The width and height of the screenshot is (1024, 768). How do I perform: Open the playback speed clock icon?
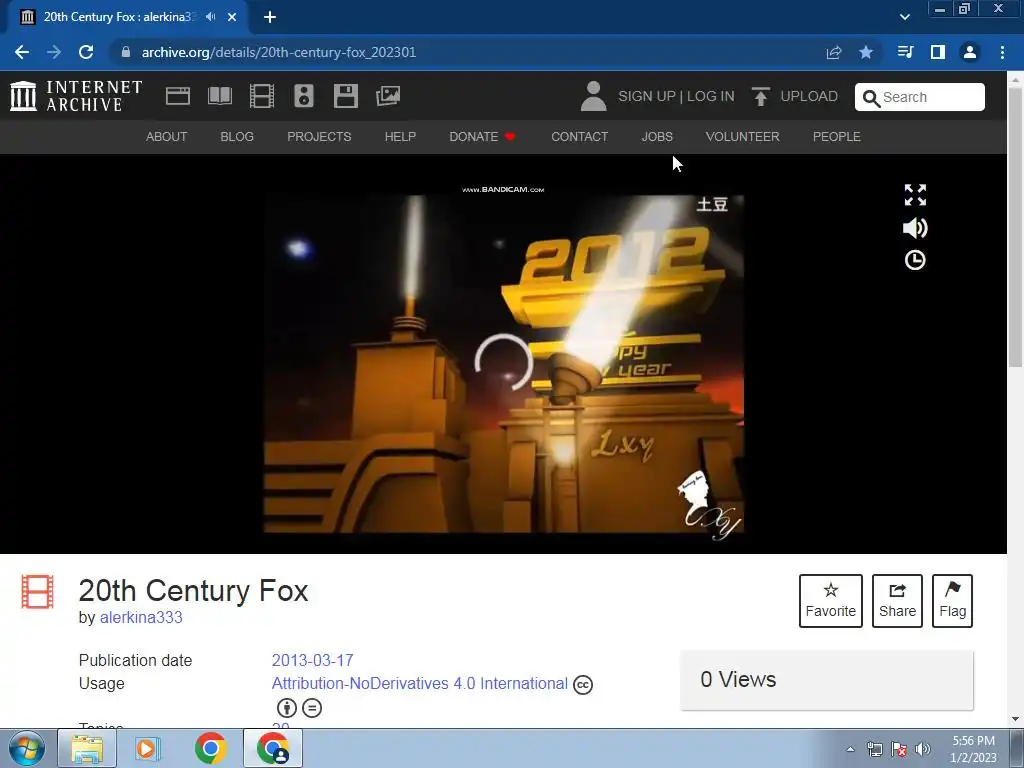point(915,260)
